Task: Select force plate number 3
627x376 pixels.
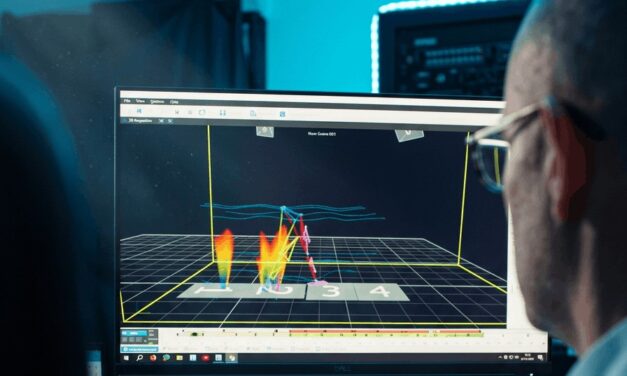Action: coord(331,292)
